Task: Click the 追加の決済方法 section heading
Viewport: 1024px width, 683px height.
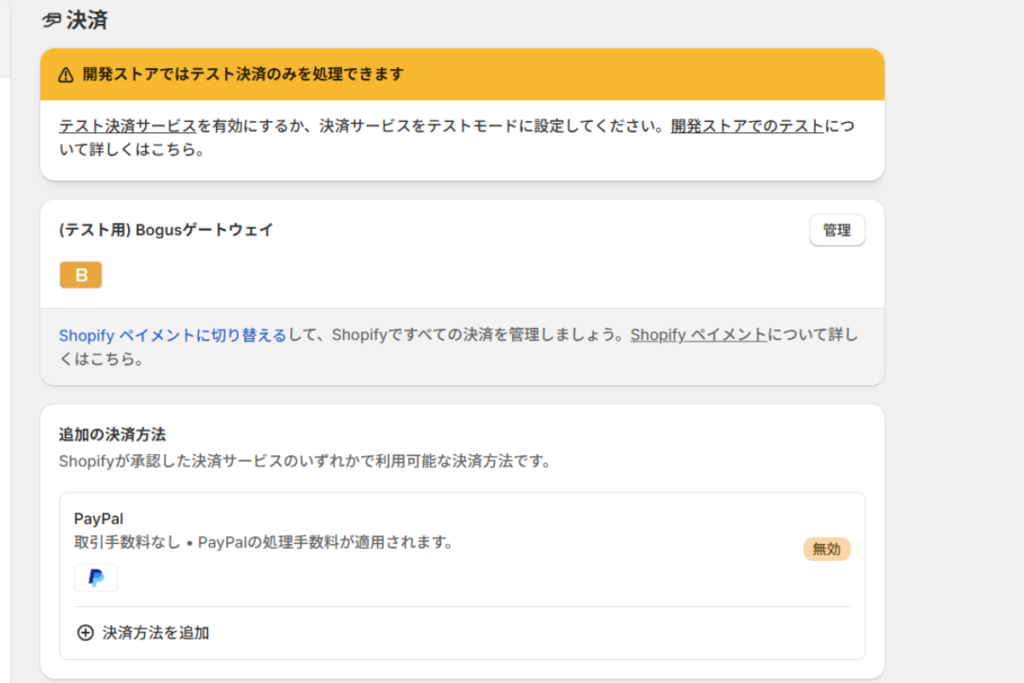Action: tap(112, 435)
